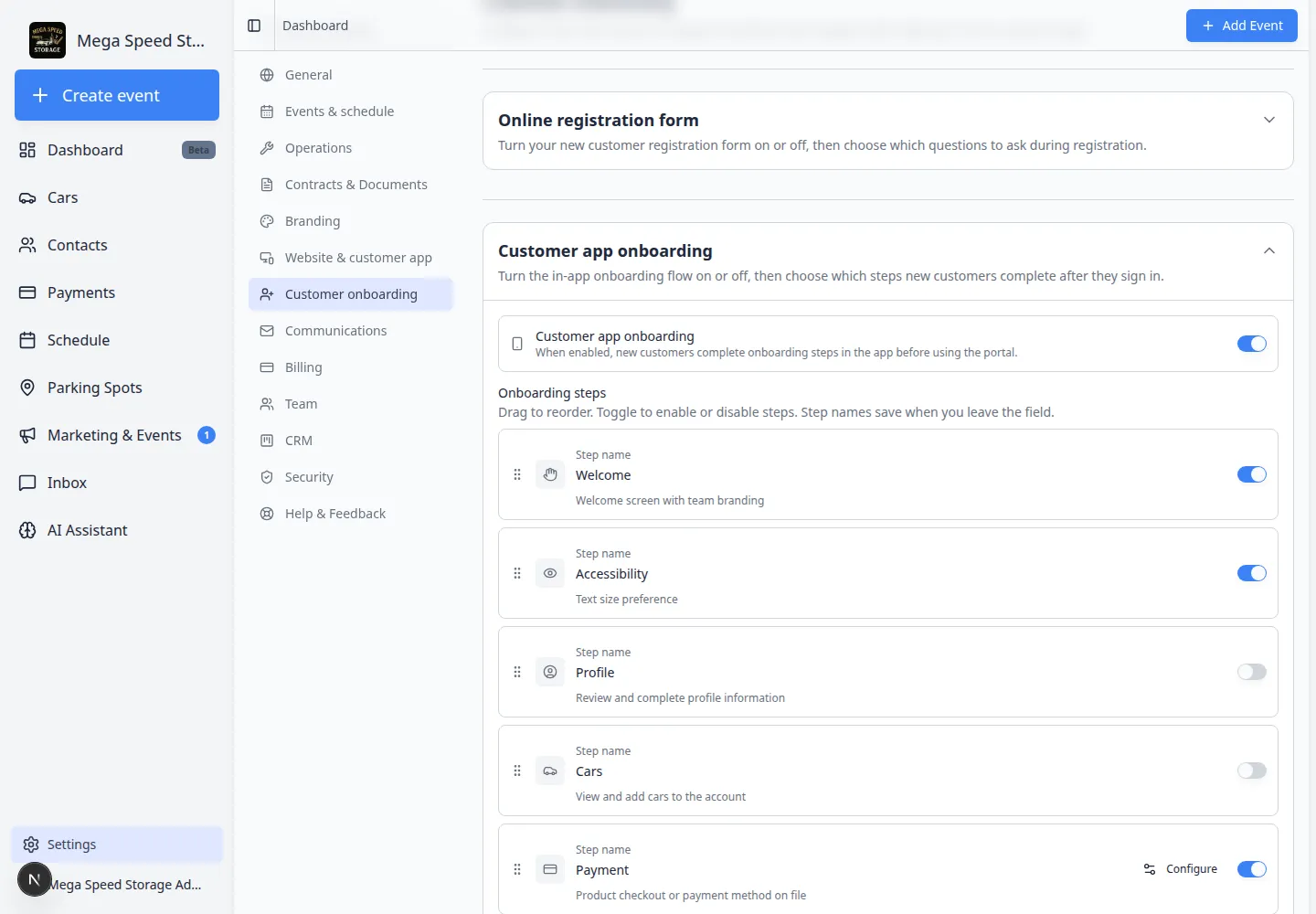
Task: Click the Contracts & Documents file icon
Action: click(267, 185)
